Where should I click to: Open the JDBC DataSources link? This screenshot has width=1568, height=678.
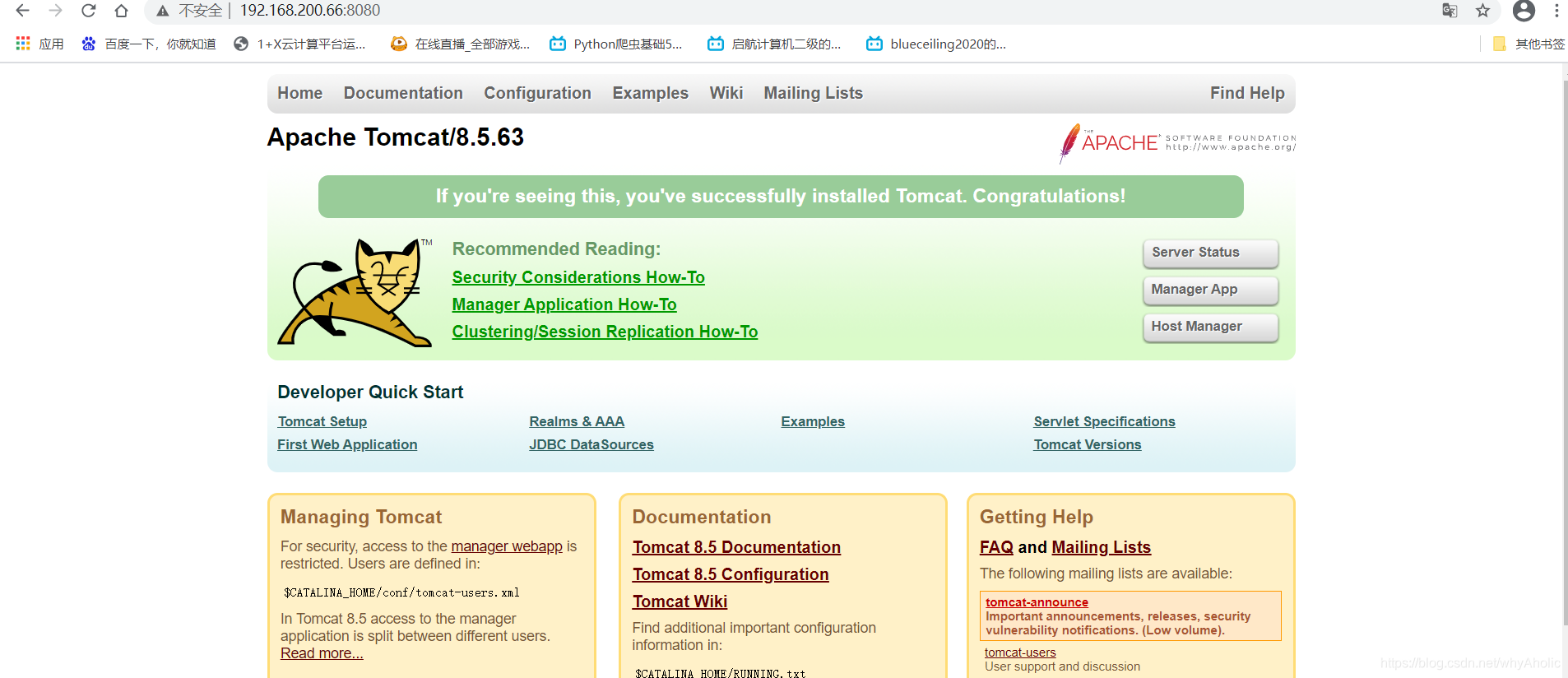(591, 444)
